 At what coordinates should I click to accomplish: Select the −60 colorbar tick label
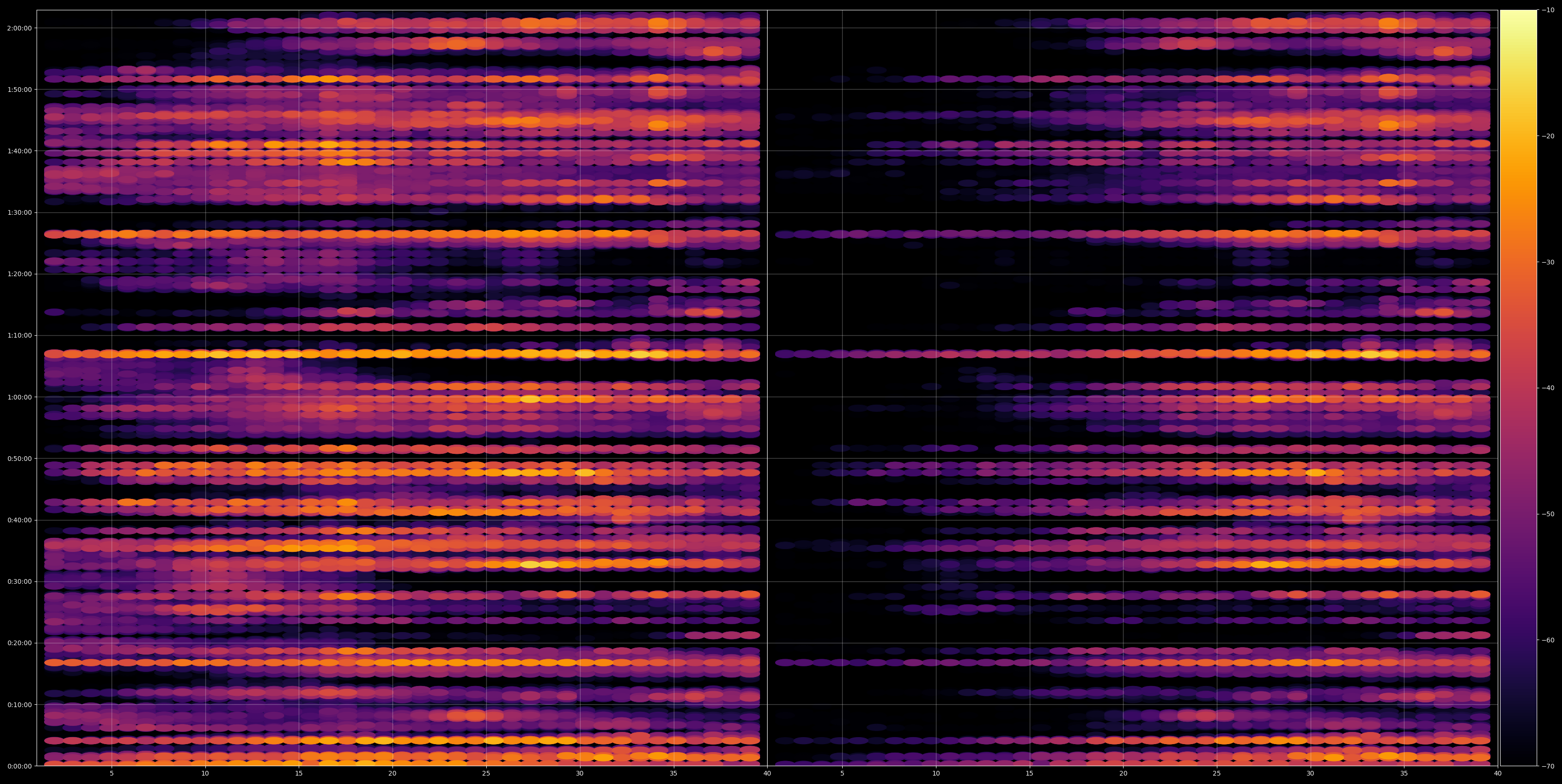(x=1548, y=641)
